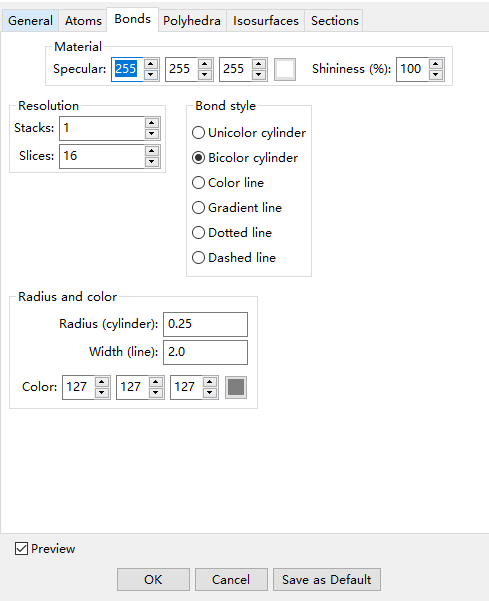Decrease Slices resolution with down arrow
Screen dimensions: 489x601
(152, 161)
